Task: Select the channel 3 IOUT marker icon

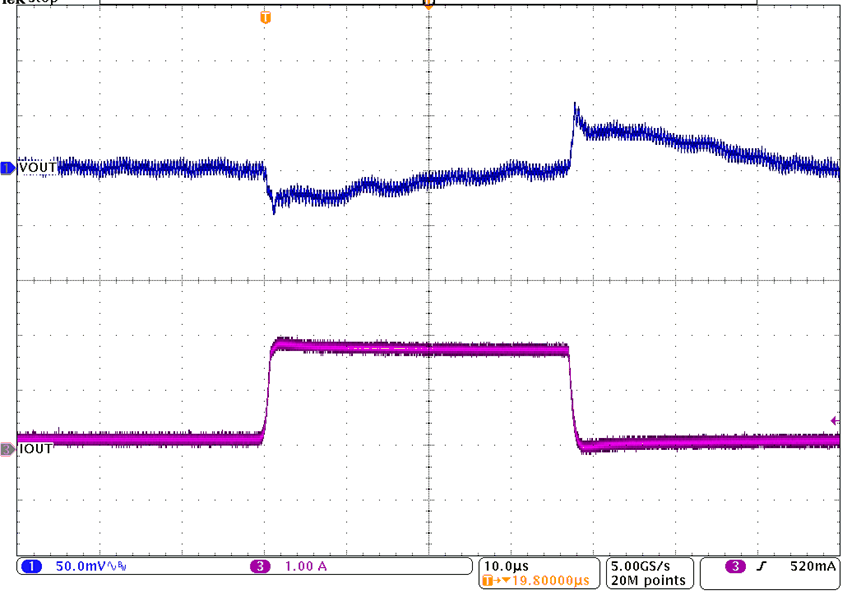Action: tap(8, 448)
